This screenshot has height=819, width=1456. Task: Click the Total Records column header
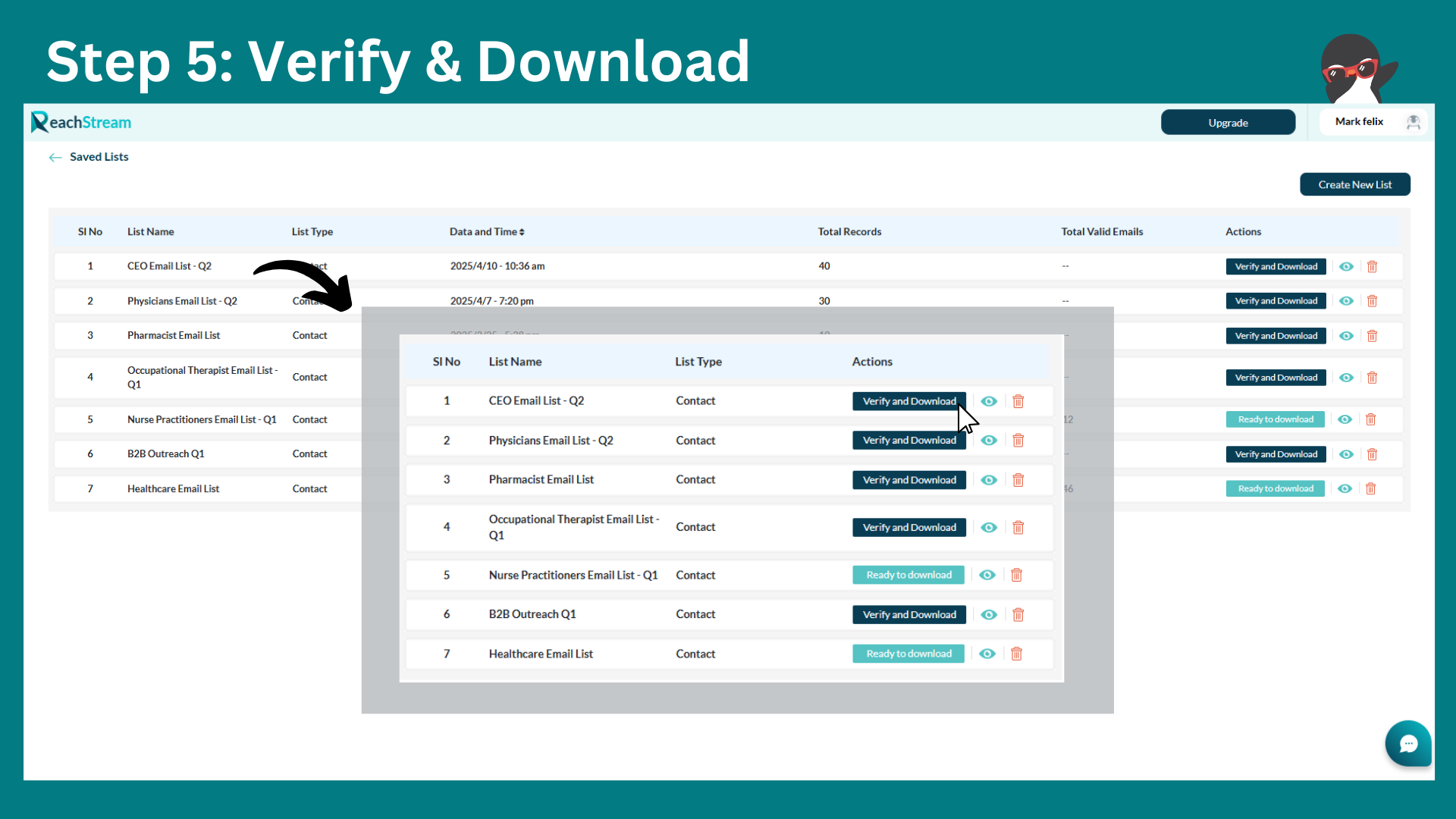(x=849, y=232)
